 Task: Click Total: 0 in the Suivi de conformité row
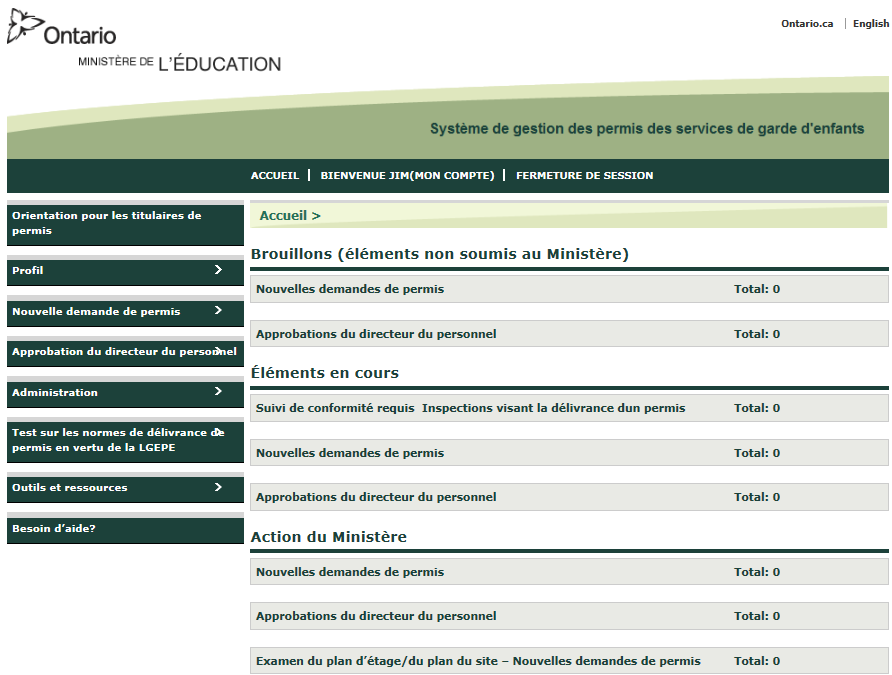pyautogui.click(x=757, y=408)
